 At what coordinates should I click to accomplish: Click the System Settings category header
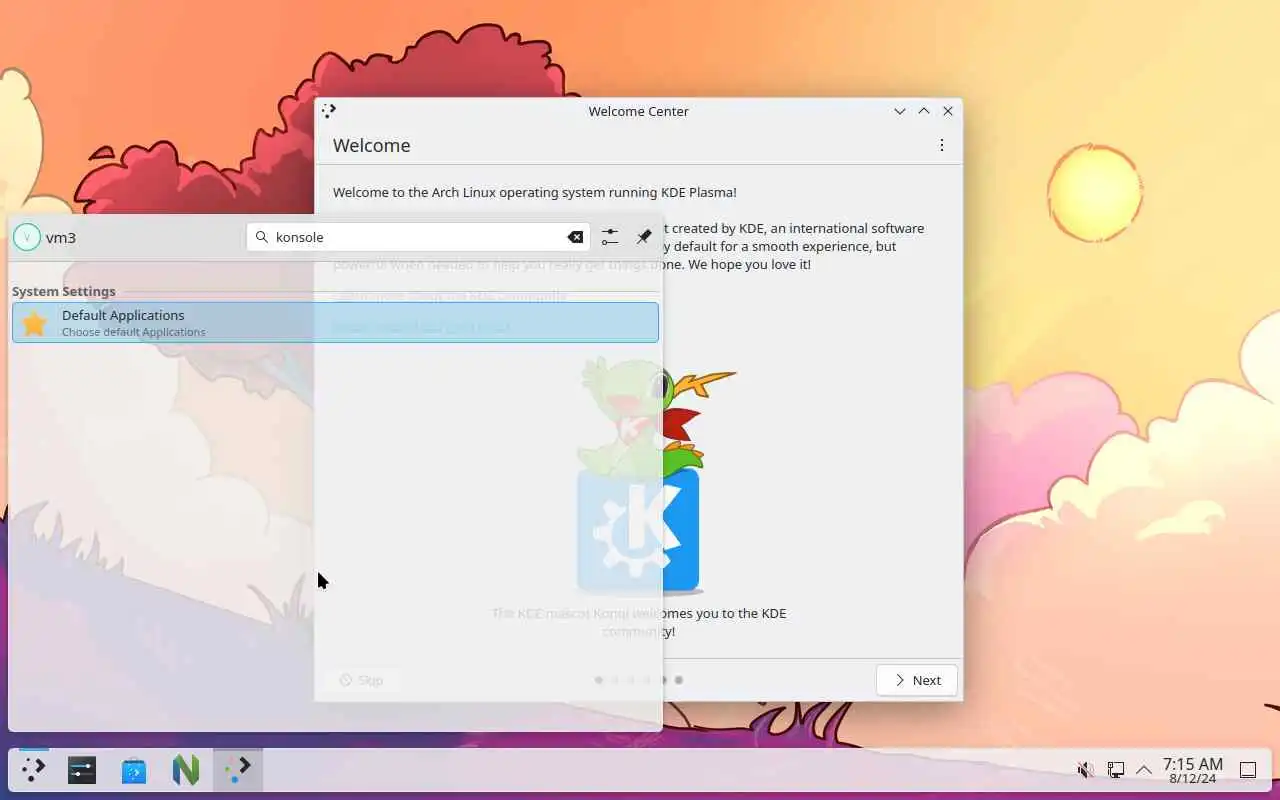tap(64, 291)
